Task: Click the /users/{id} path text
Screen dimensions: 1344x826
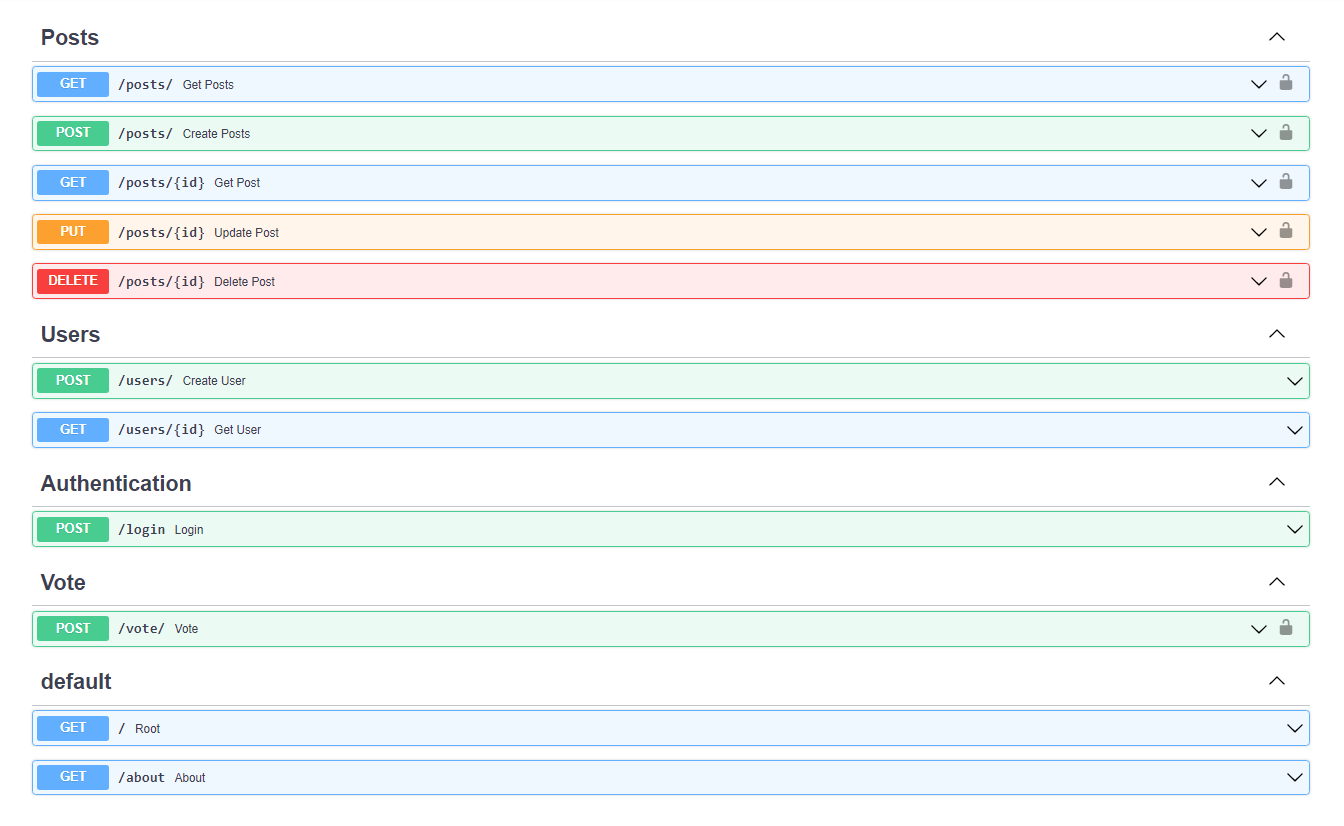Action: (x=161, y=430)
